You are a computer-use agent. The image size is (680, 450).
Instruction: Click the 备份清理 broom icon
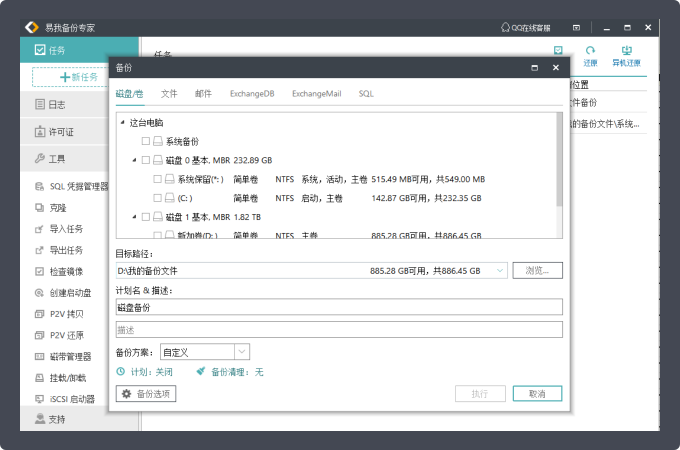coord(201,371)
